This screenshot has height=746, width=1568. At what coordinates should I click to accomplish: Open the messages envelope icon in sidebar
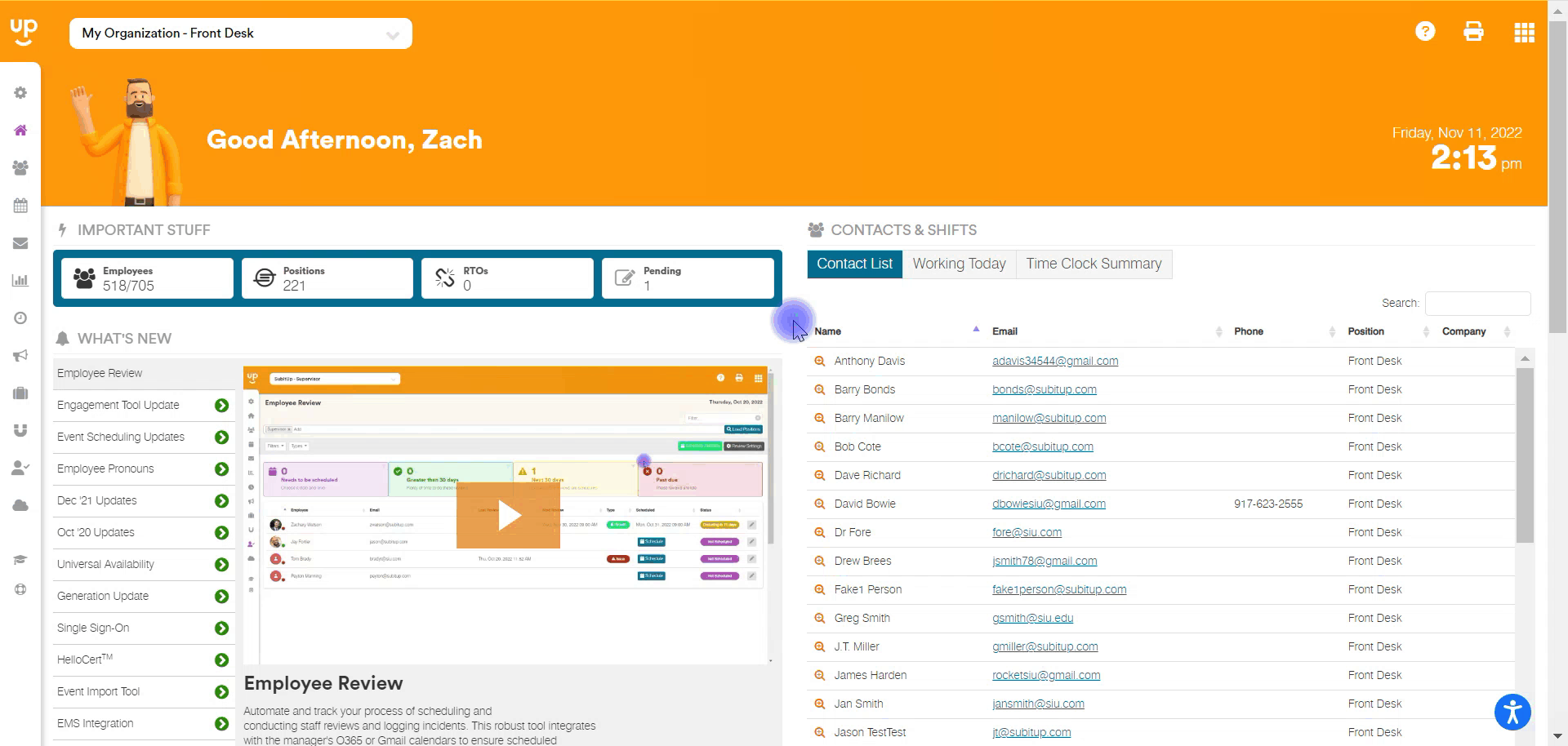[20, 242]
